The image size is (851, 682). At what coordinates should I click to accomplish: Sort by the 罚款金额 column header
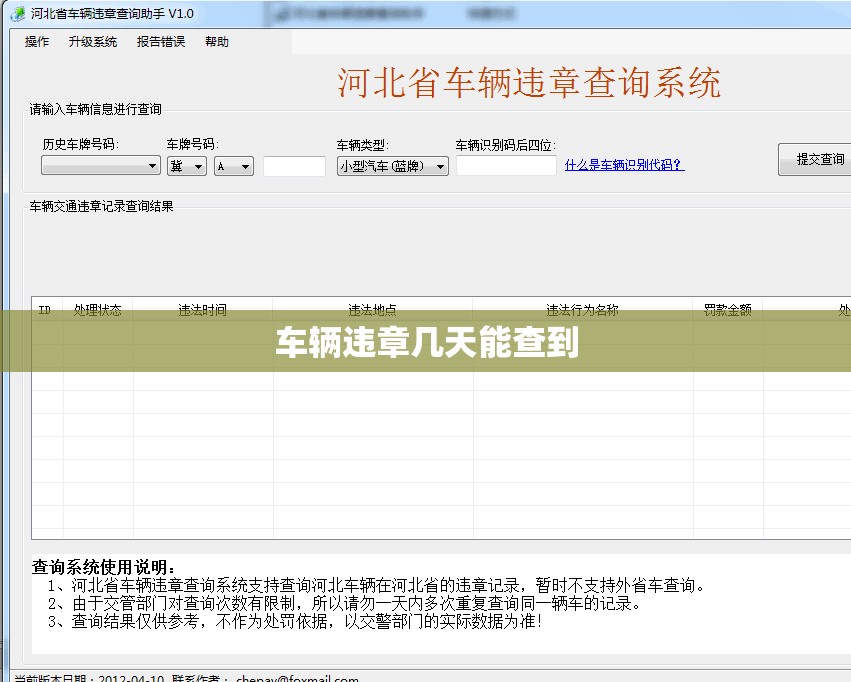[728, 310]
